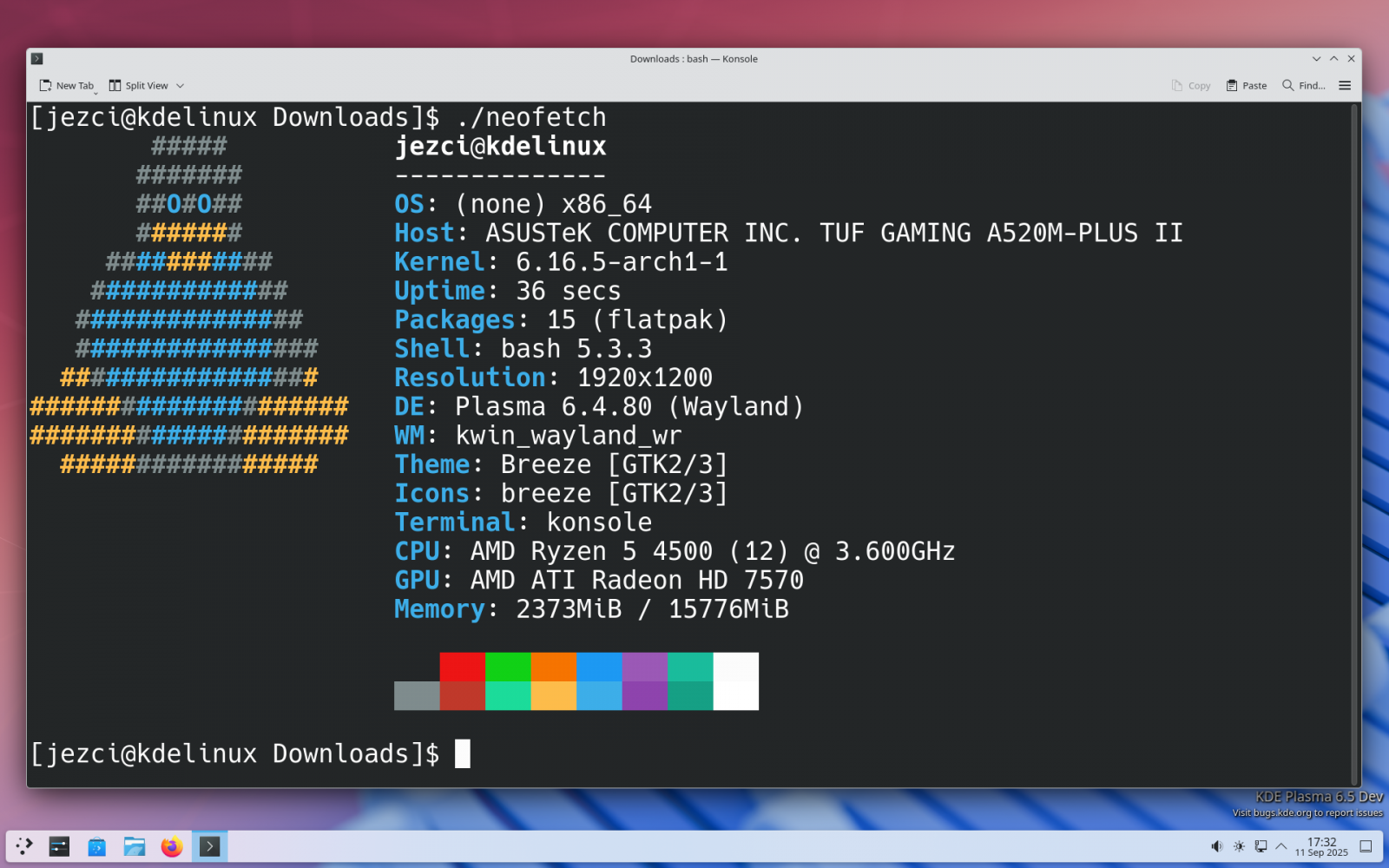Click the orange color block in top row
Viewport: 1389px width, 868px height.
(554, 667)
